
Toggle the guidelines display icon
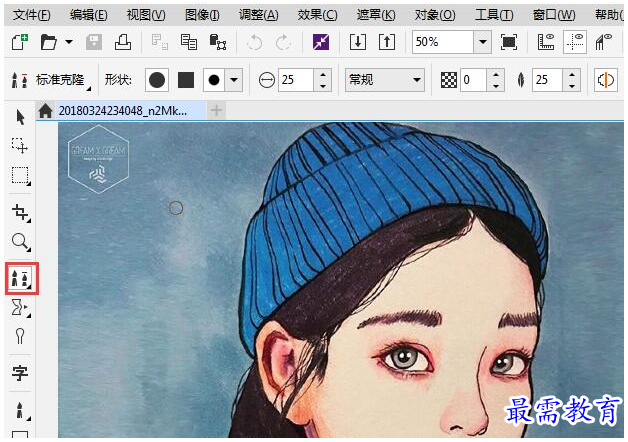pyautogui.click(x=575, y=42)
